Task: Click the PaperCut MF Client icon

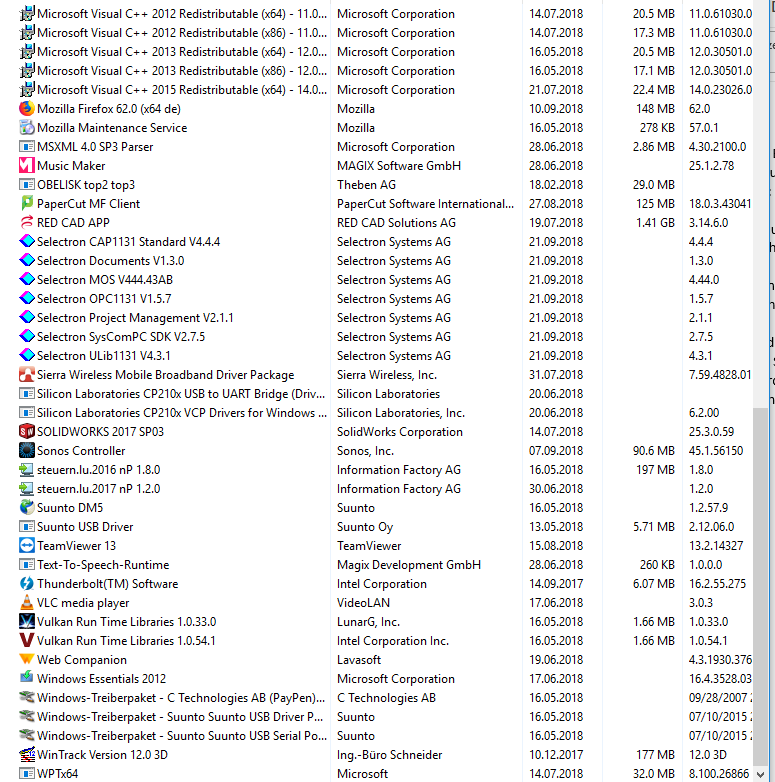Action: [x=26, y=203]
